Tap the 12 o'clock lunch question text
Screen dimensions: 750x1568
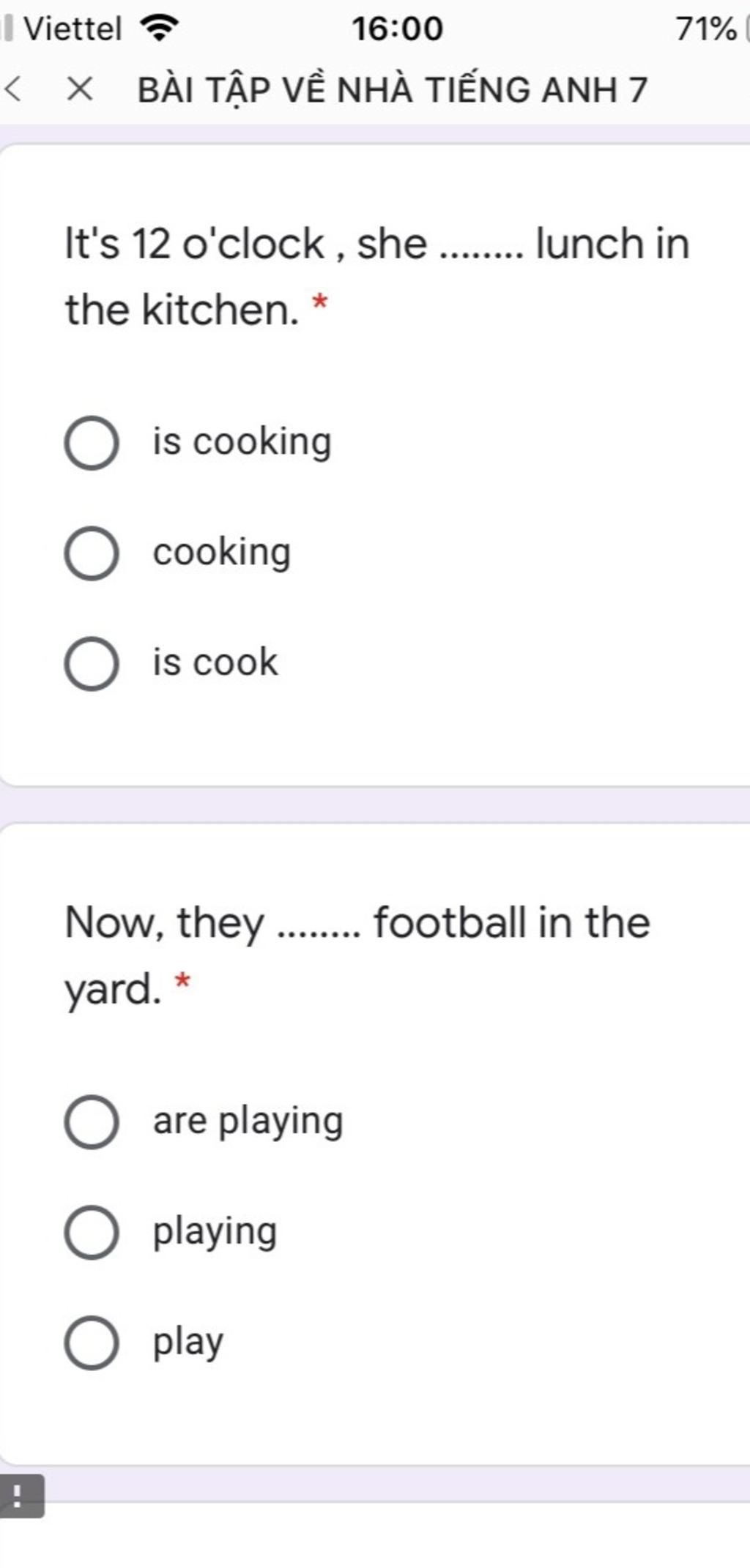[377, 276]
